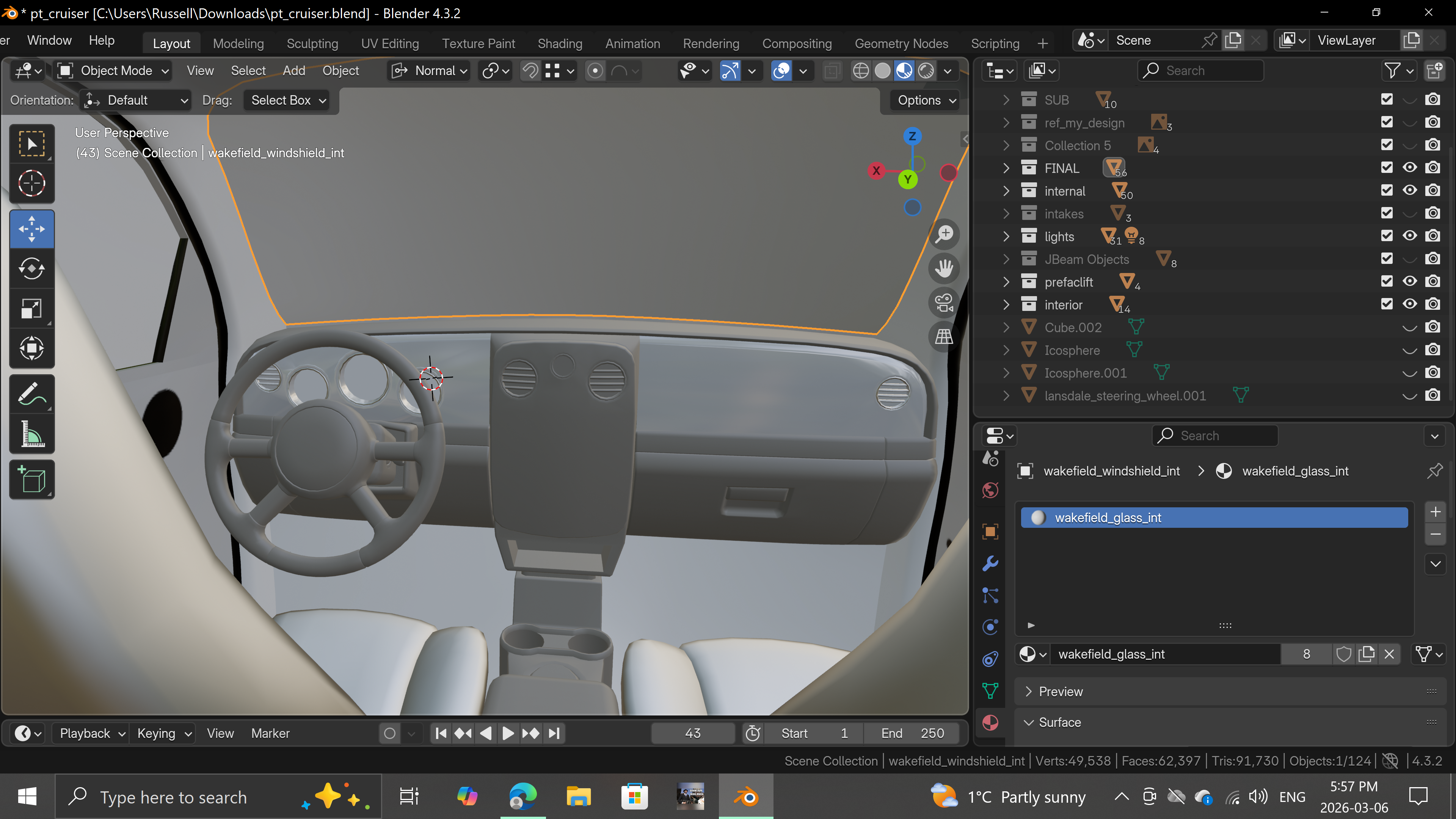Image resolution: width=1456 pixels, height=819 pixels.
Task: Open the Modifiers wrench properties tab
Action: [990, 563]
